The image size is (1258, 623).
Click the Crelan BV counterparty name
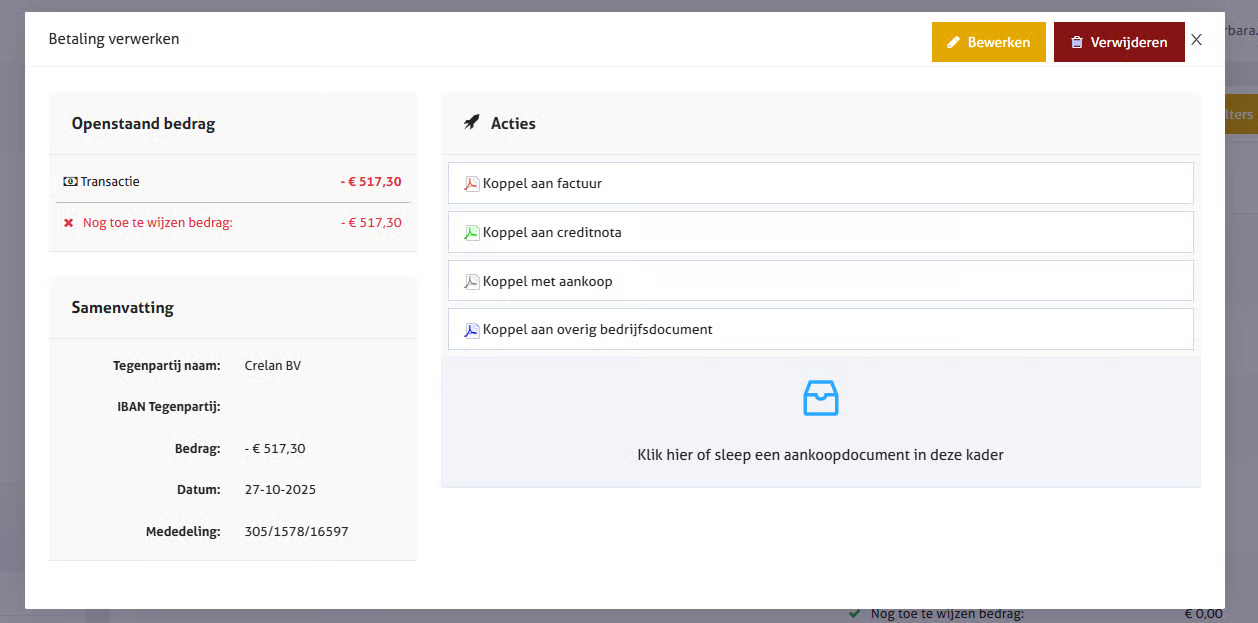point(272,366)
